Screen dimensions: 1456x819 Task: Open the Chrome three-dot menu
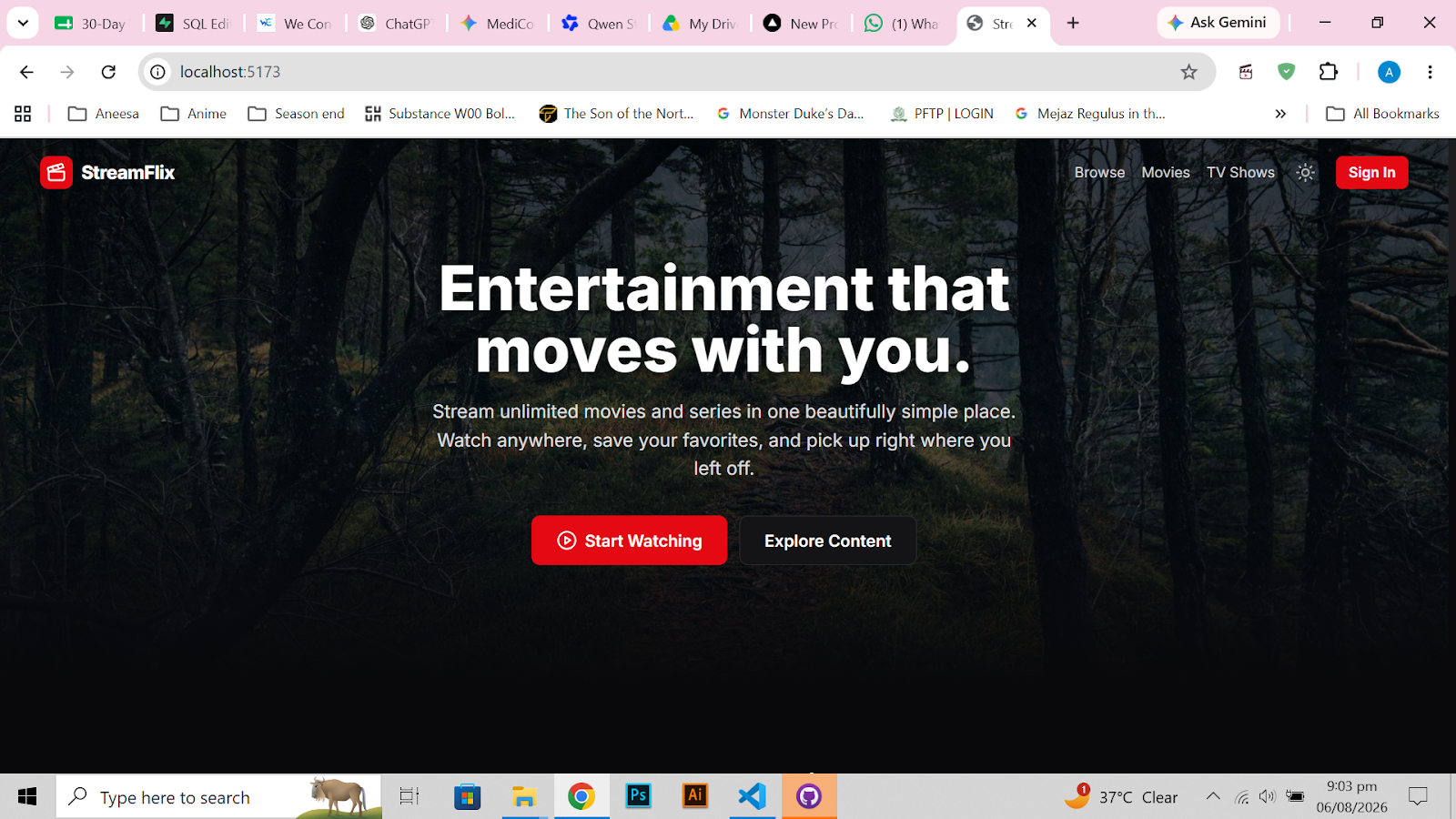[1430, 72]
